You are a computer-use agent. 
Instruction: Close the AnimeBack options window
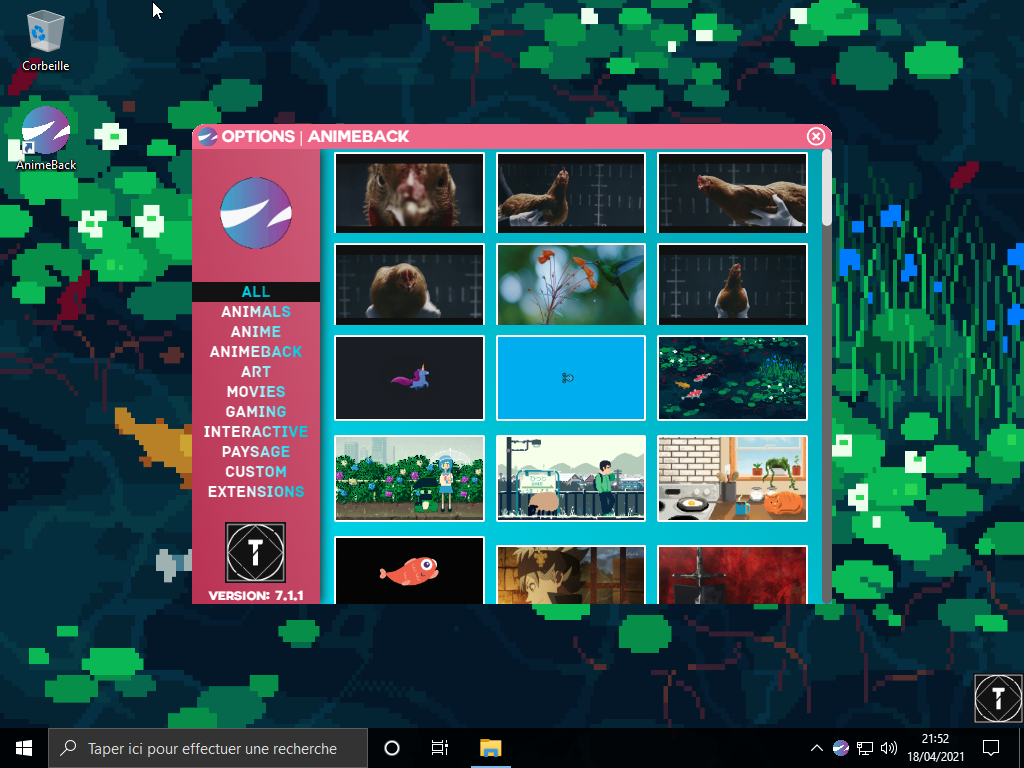click(x=816, y=136)
